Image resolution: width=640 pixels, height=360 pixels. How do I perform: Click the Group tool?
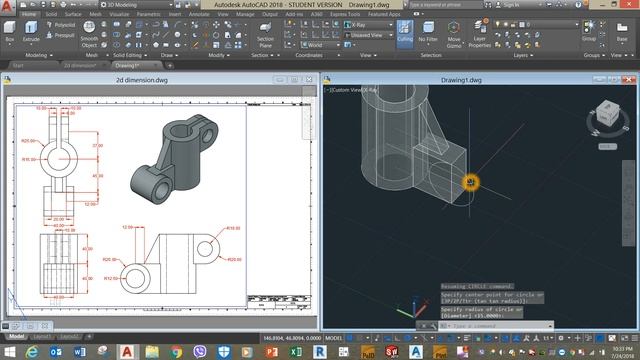[x=589, y=31]
